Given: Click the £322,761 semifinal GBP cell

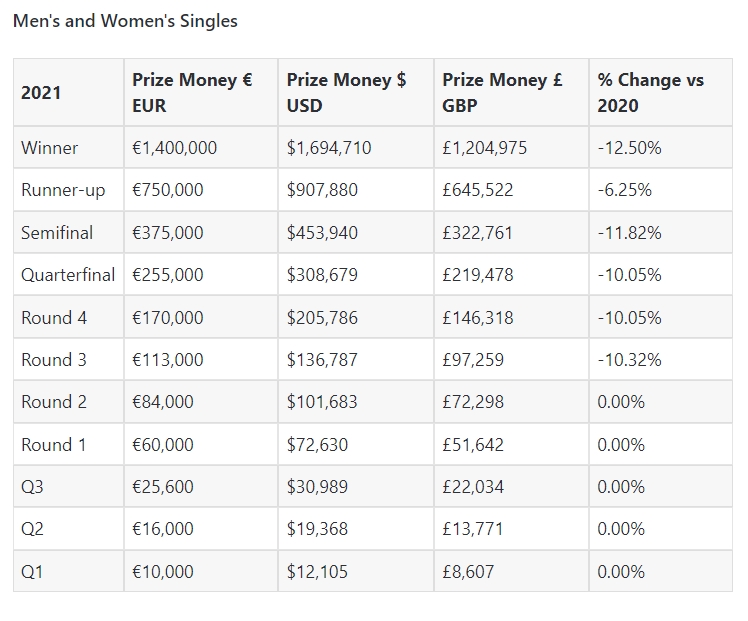Looking at the screenshot, I should [478, 233].
